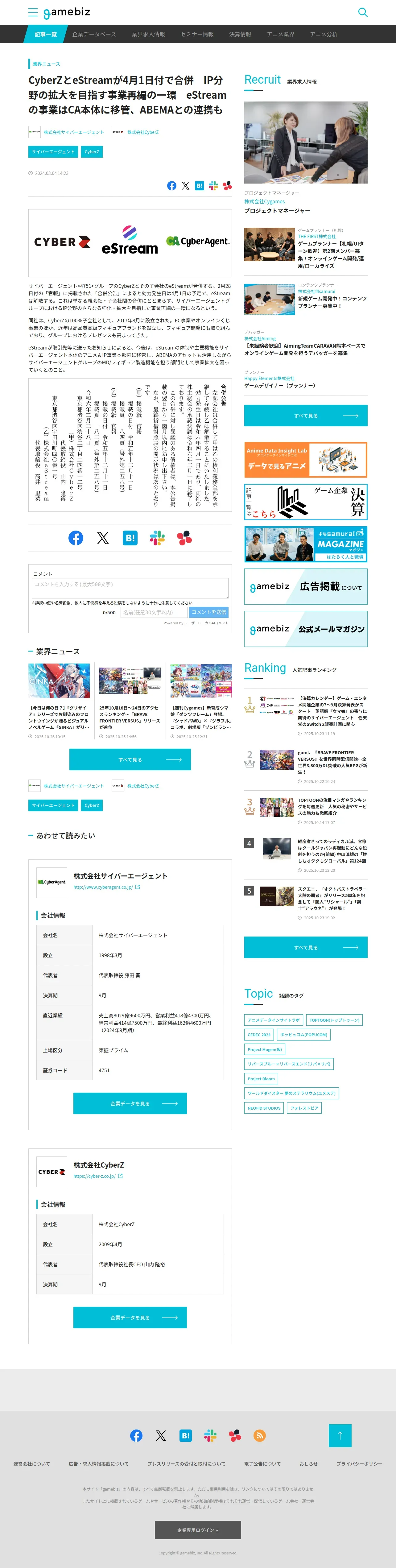Open 企業データベース menu item

94,34
